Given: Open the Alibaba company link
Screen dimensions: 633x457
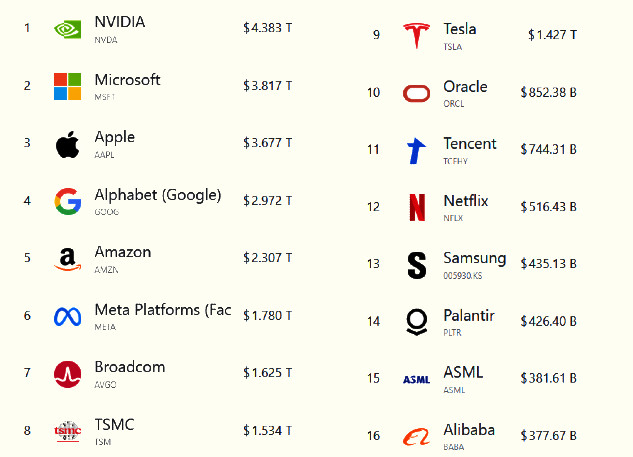Looking at the screenshot, I should (469, 430).
